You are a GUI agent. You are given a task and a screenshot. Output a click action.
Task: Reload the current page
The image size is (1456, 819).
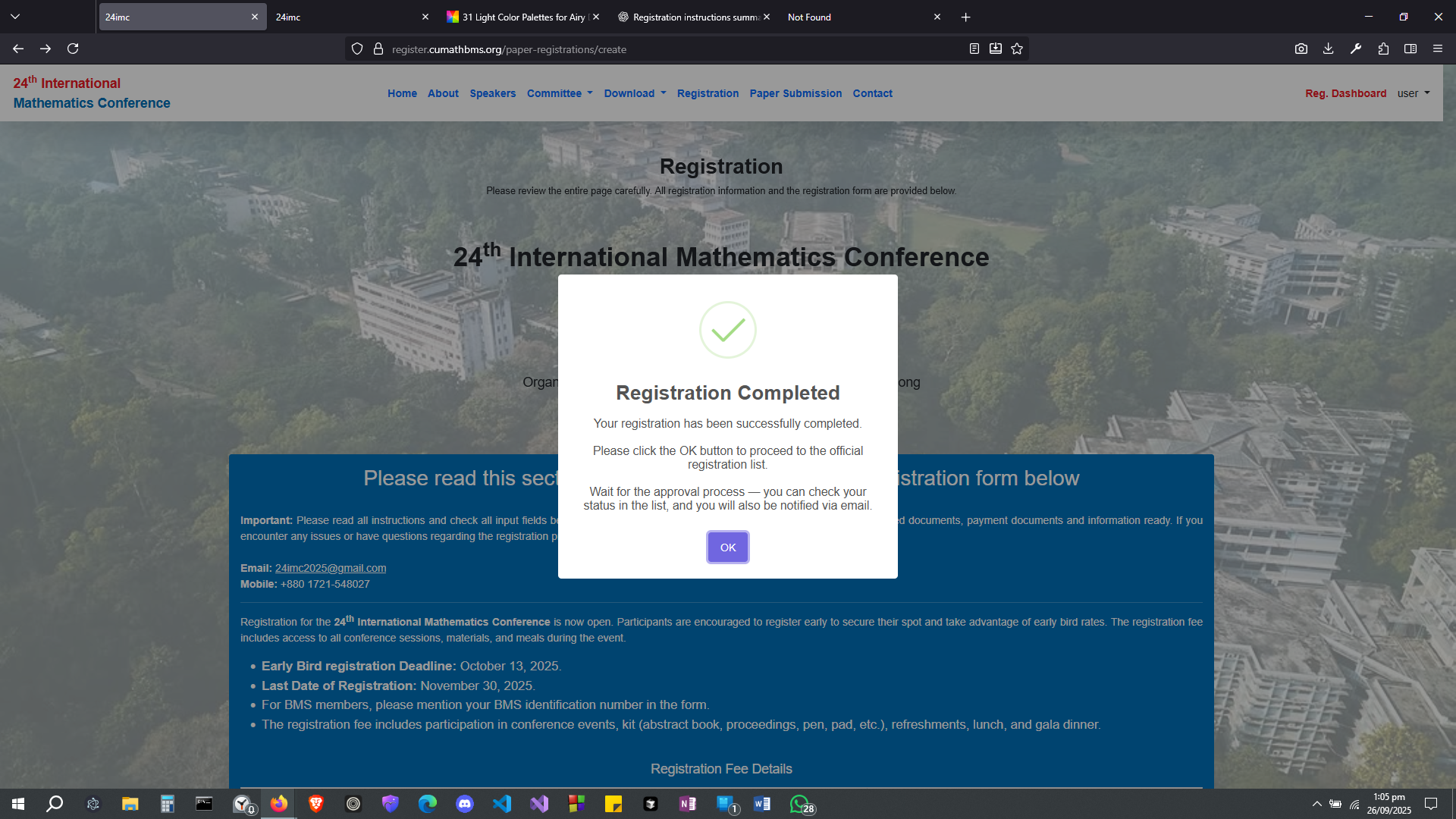pyautogui.click(x=73, y=49)
